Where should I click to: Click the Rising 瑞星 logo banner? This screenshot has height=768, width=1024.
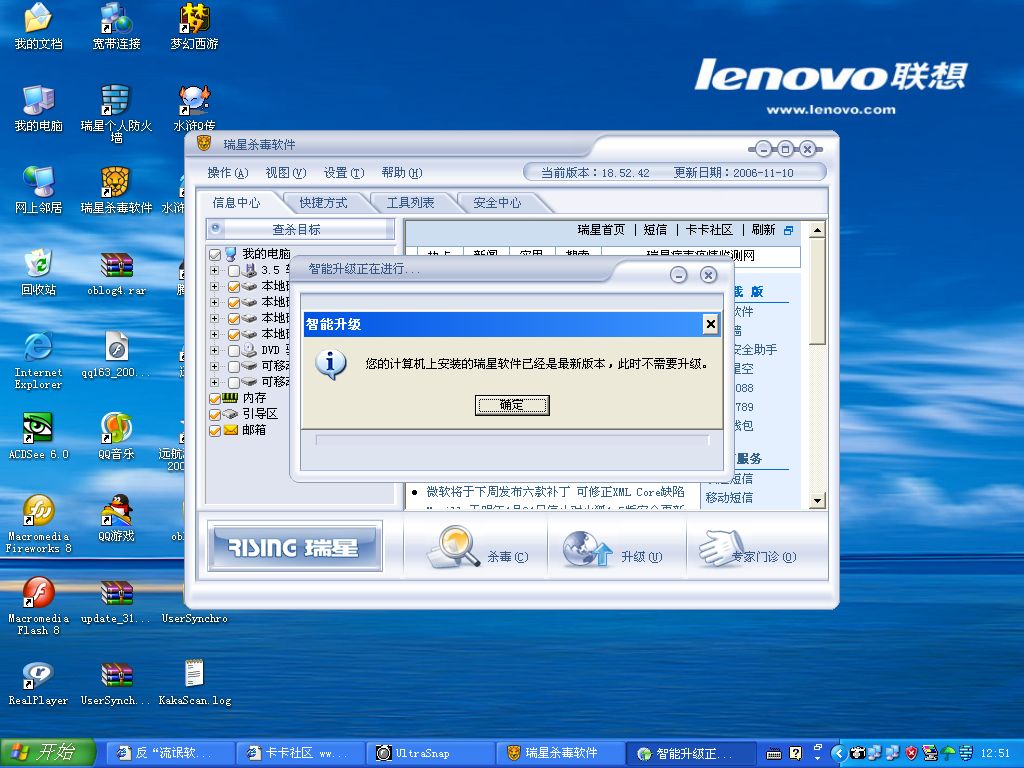coord(295,546)
